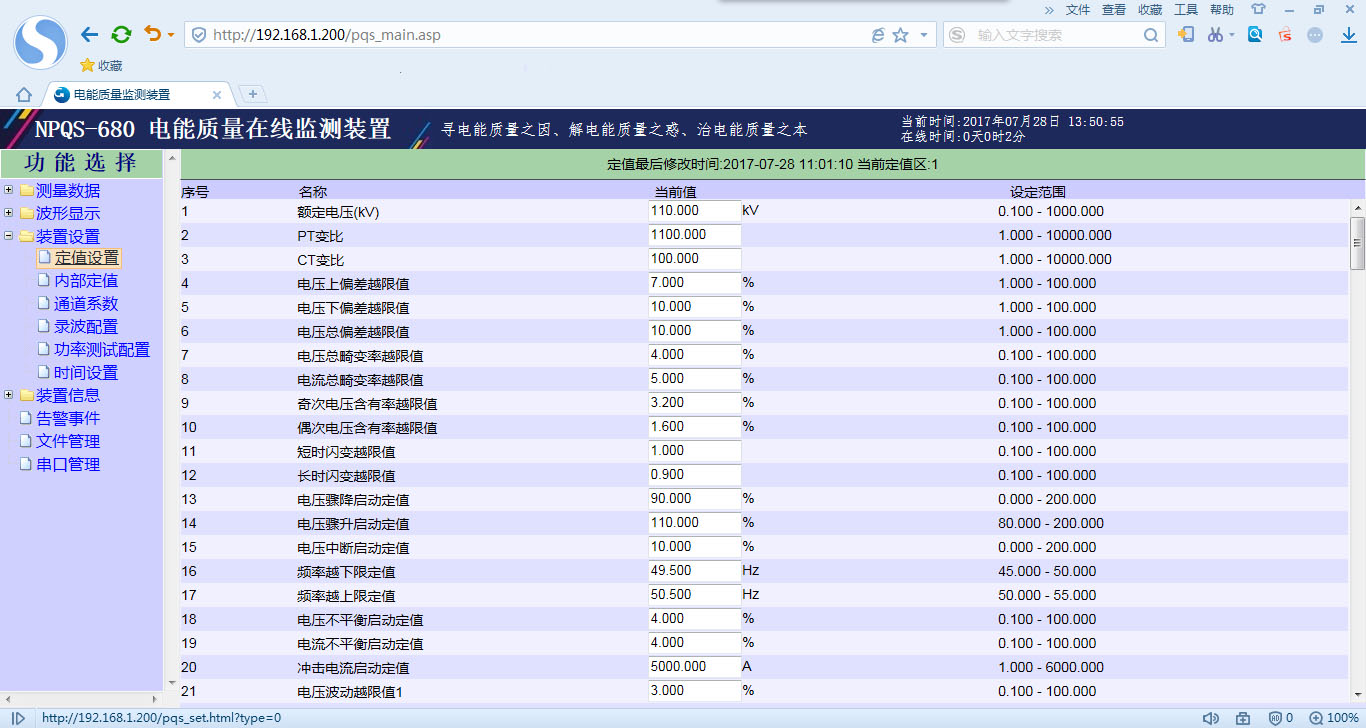Click the 电压上偏差越限值 input field
Image resolution: width=1366 pixels, height=728 pixels.
point(694,283)
